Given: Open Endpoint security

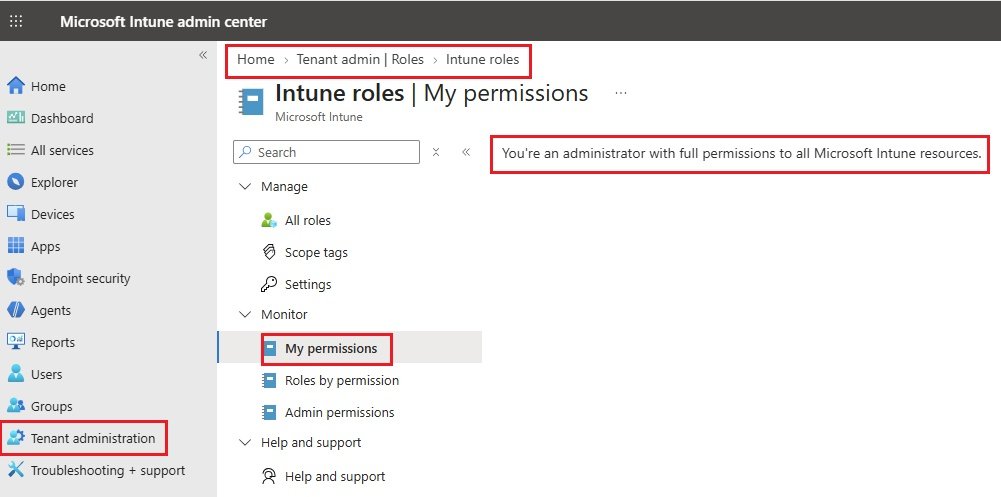Looking at the screenshot, I should tap(80, 278).
